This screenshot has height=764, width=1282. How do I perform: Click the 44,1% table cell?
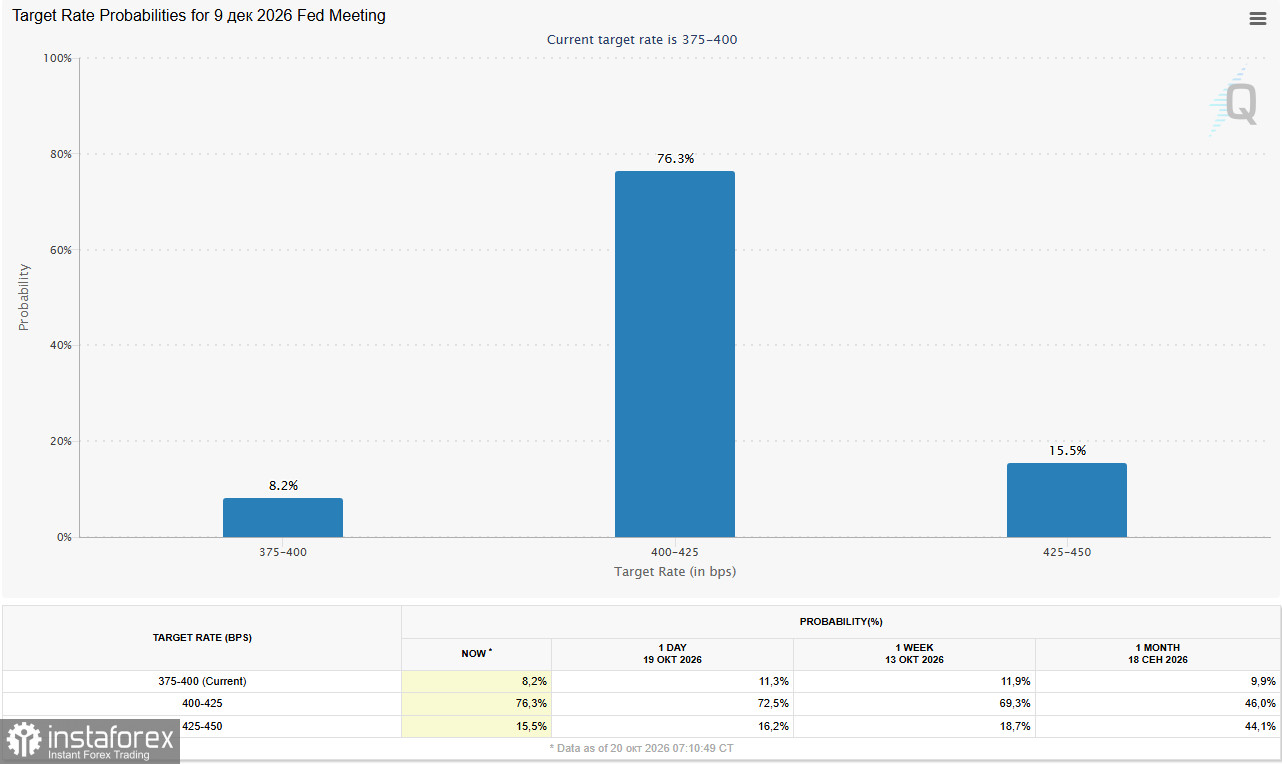click(x=1157, y=726)
